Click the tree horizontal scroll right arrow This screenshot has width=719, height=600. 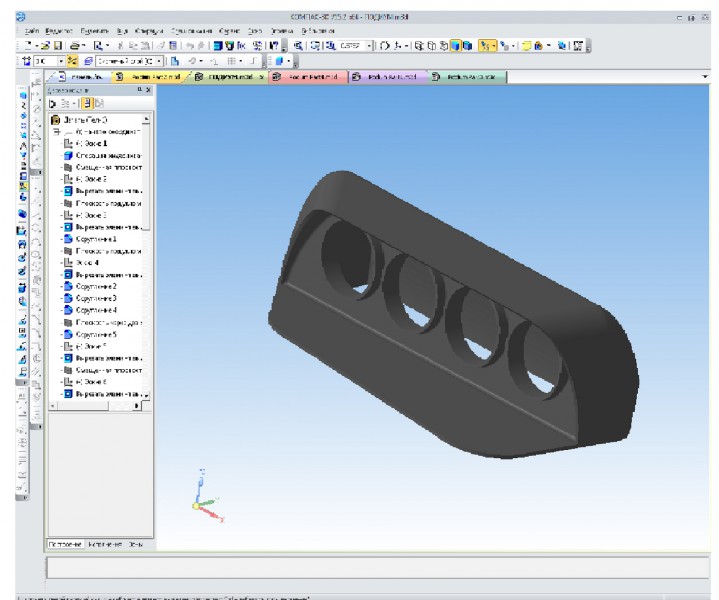click(x=137, y=406)
